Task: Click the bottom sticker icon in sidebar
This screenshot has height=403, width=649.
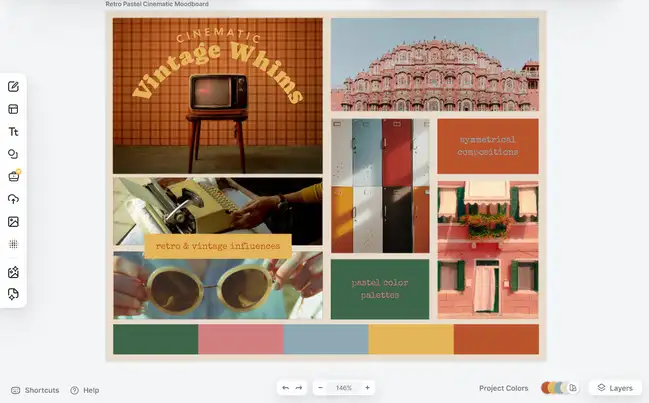Action: tap(13, 294)
